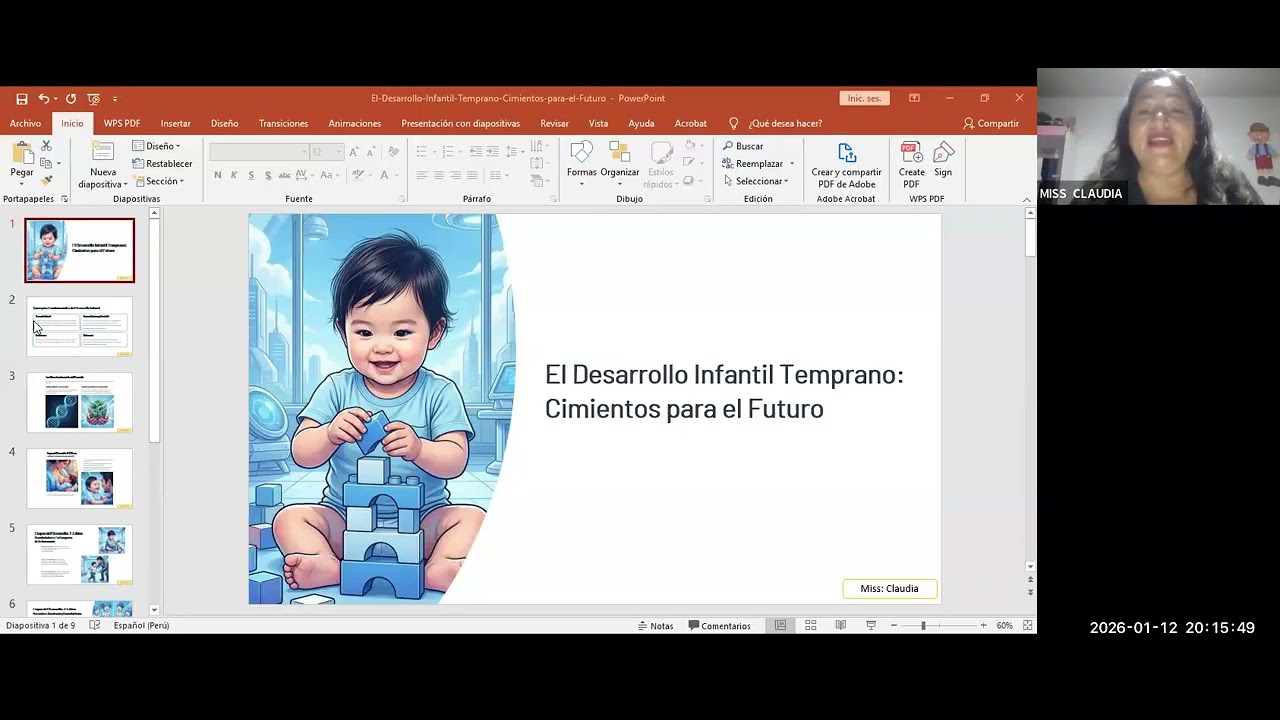Copy the selection with the copy icon
This screenshot has width=1280, height=720.
46,163
